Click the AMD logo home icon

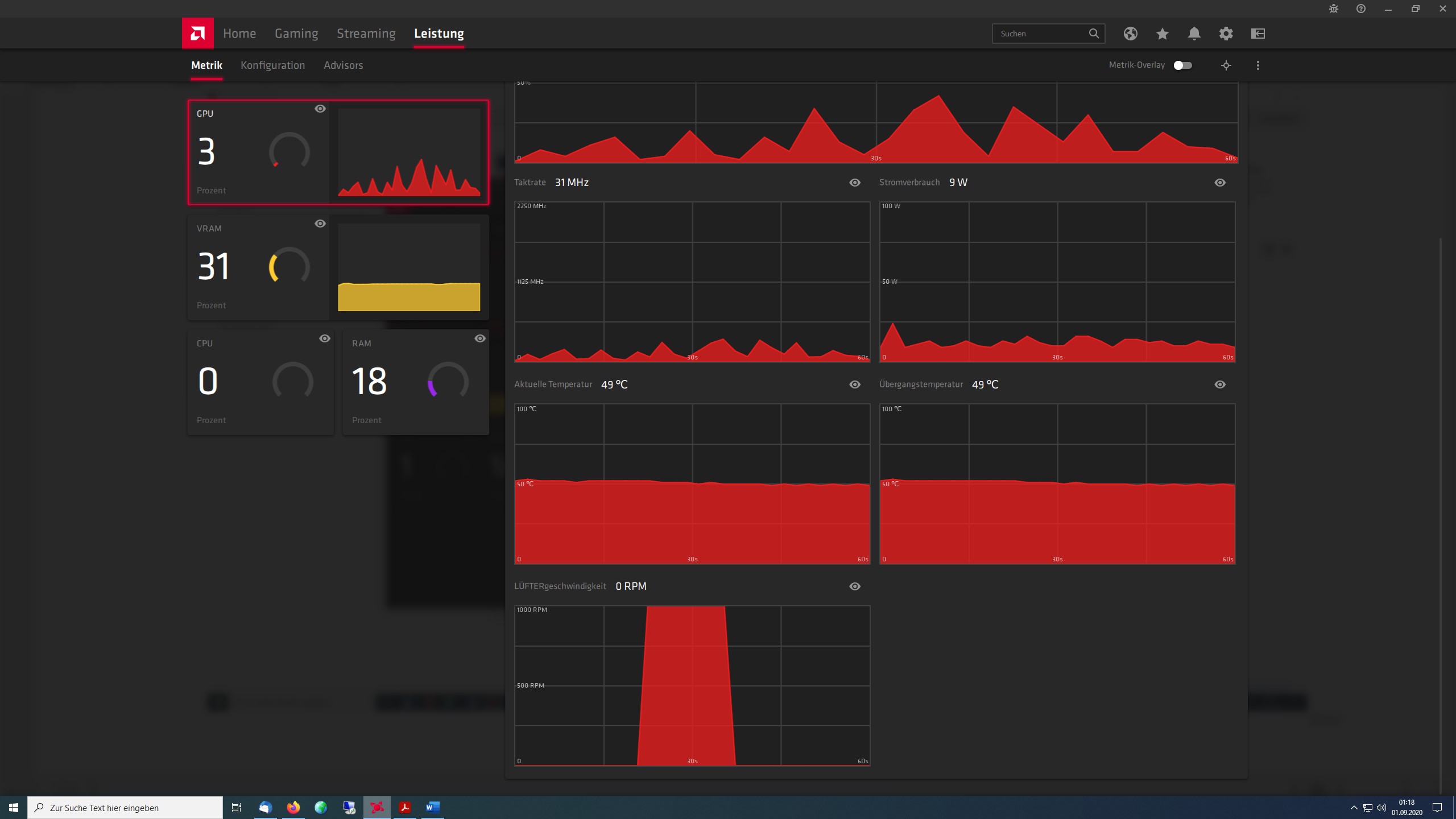pyautogui.click(x=197, y=34)
